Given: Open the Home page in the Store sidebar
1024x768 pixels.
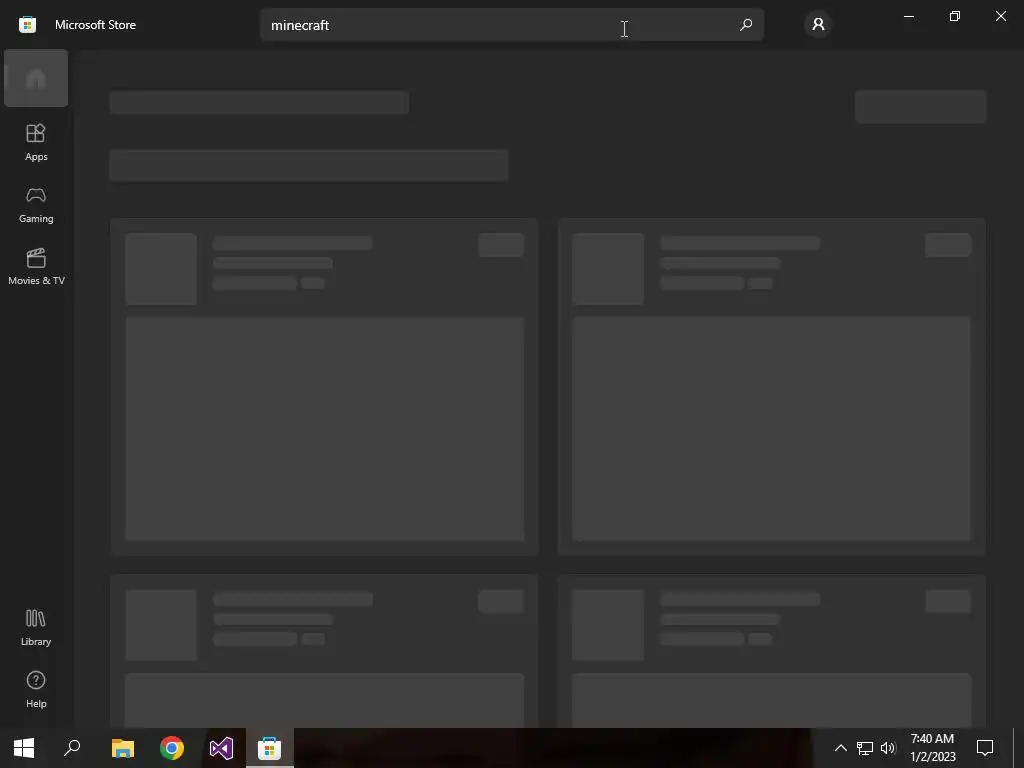Looking at the screenshot, I should (x=36, y=78).
